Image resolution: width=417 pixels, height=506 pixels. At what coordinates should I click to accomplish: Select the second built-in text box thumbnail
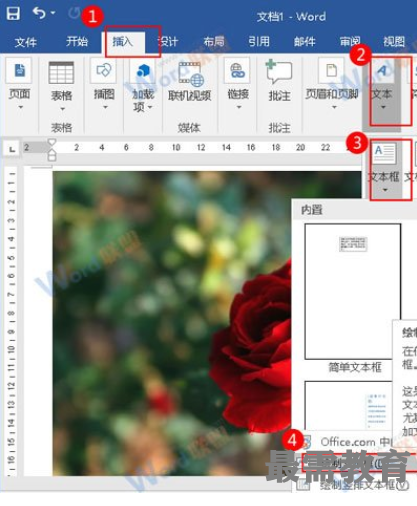[348, 406]
